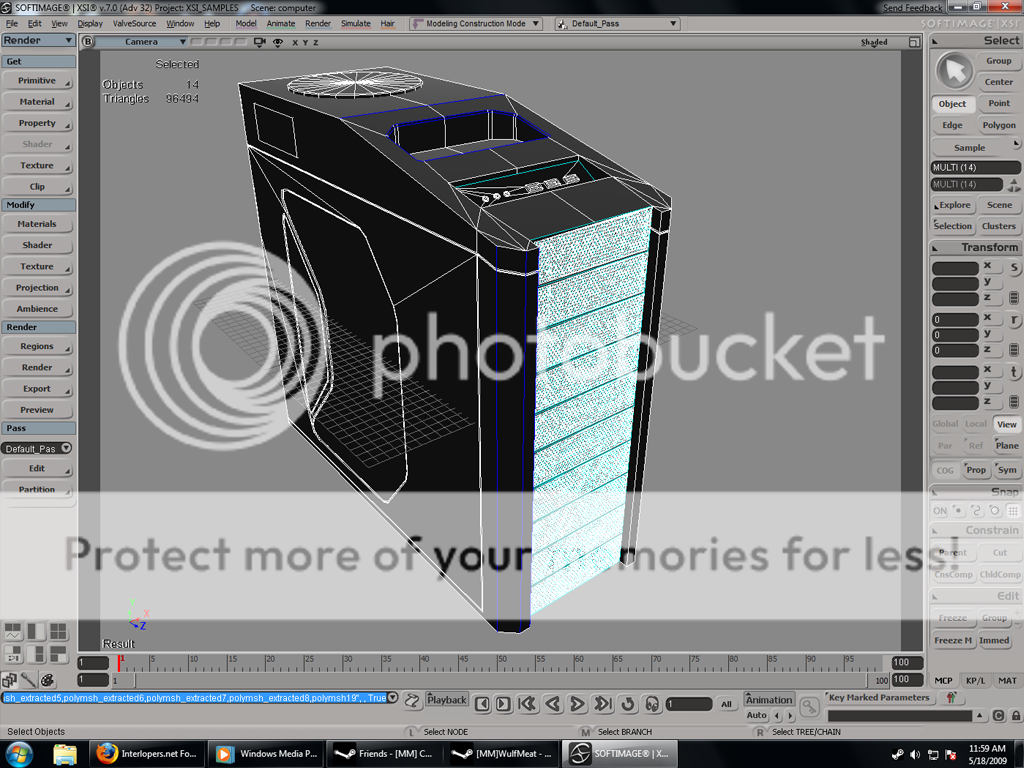The width and height of the screenshot is (1024, 768).
Task: Activate the Scale (s) transform tool
Action: point(1014,268)
